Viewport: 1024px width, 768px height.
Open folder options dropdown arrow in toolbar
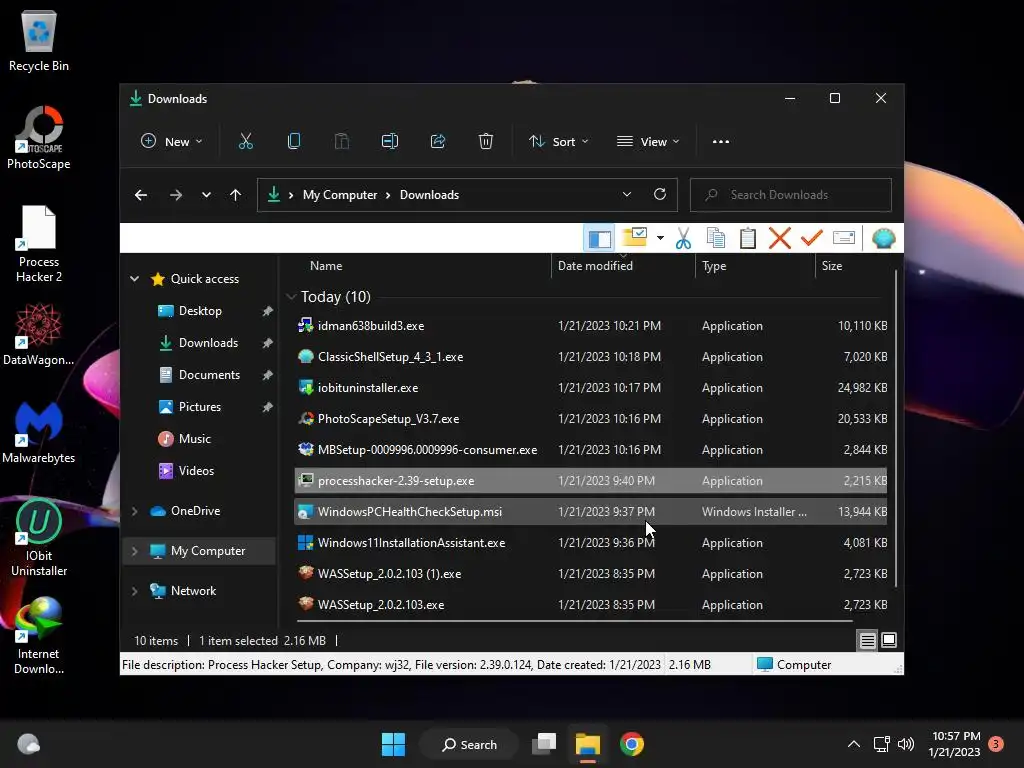[x=660, y=238]
